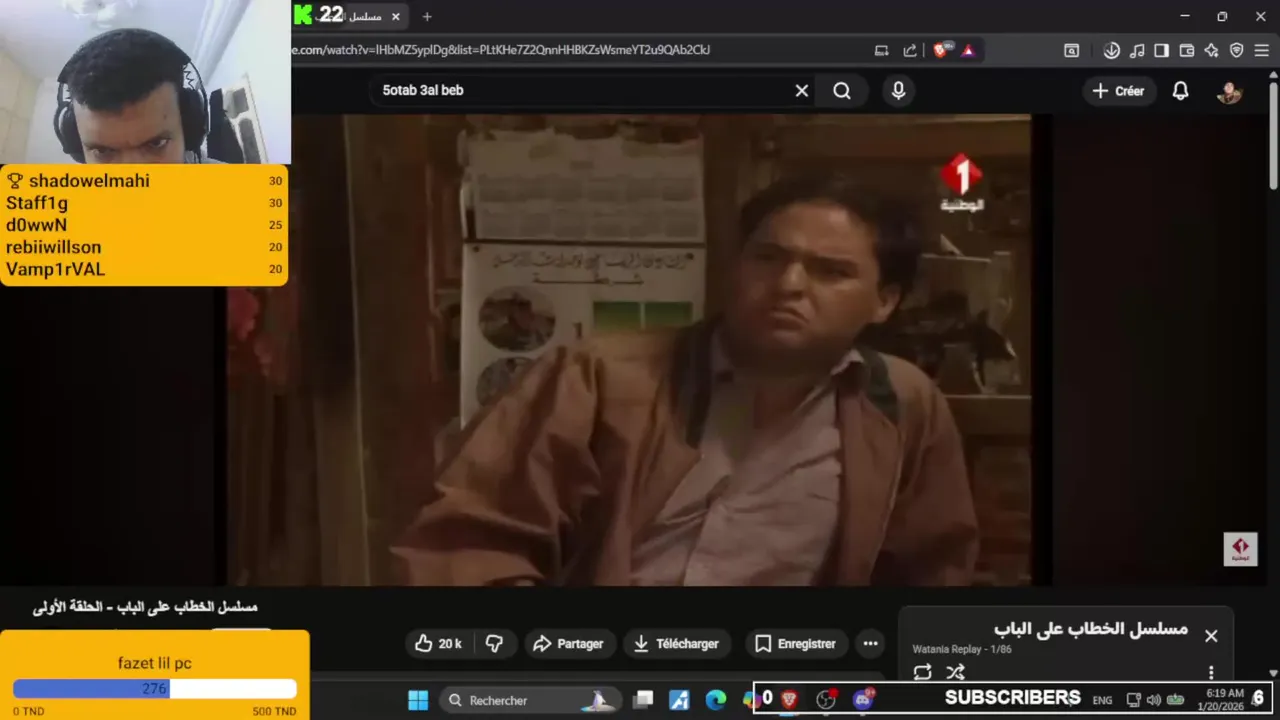Start voice search with the microphone icon
This screenshot has width=1280, height=720.
(898, 91)
